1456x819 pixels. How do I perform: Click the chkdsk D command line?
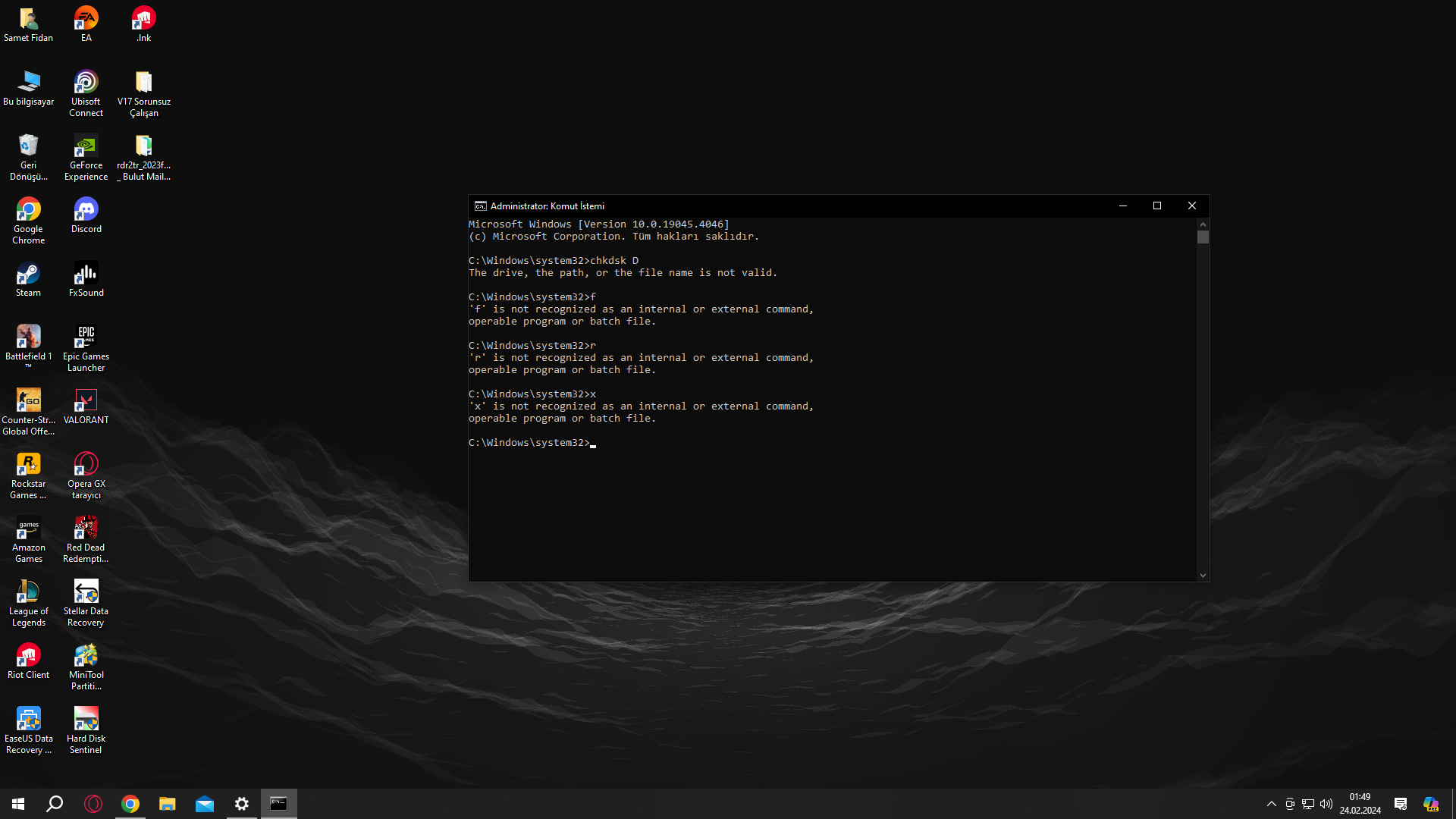point(554,260)
